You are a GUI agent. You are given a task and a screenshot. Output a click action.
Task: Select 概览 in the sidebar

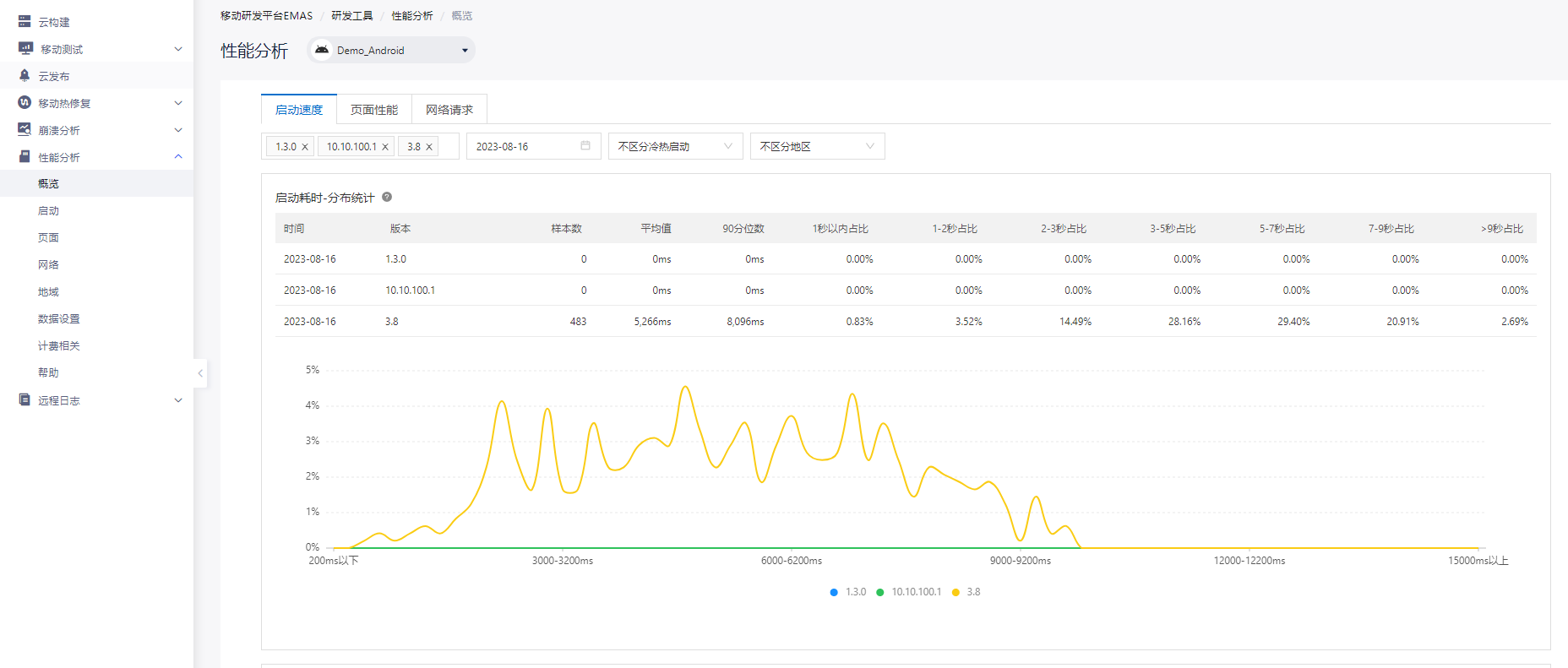point(96,183)
